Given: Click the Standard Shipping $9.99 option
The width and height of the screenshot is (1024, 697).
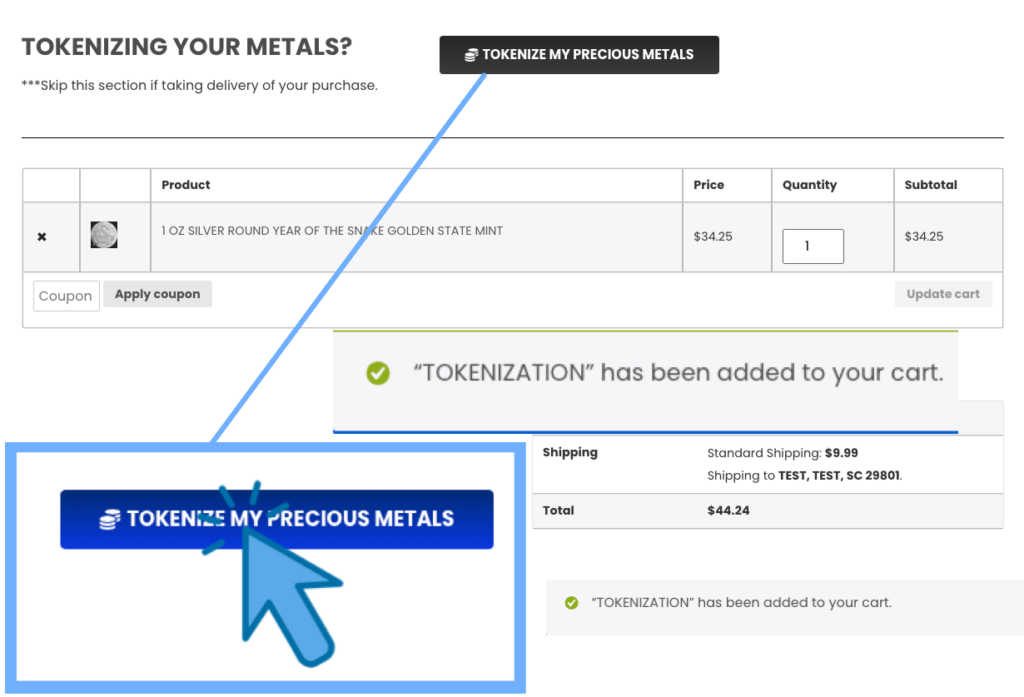Looking at the screenshot, I should 782,453.
